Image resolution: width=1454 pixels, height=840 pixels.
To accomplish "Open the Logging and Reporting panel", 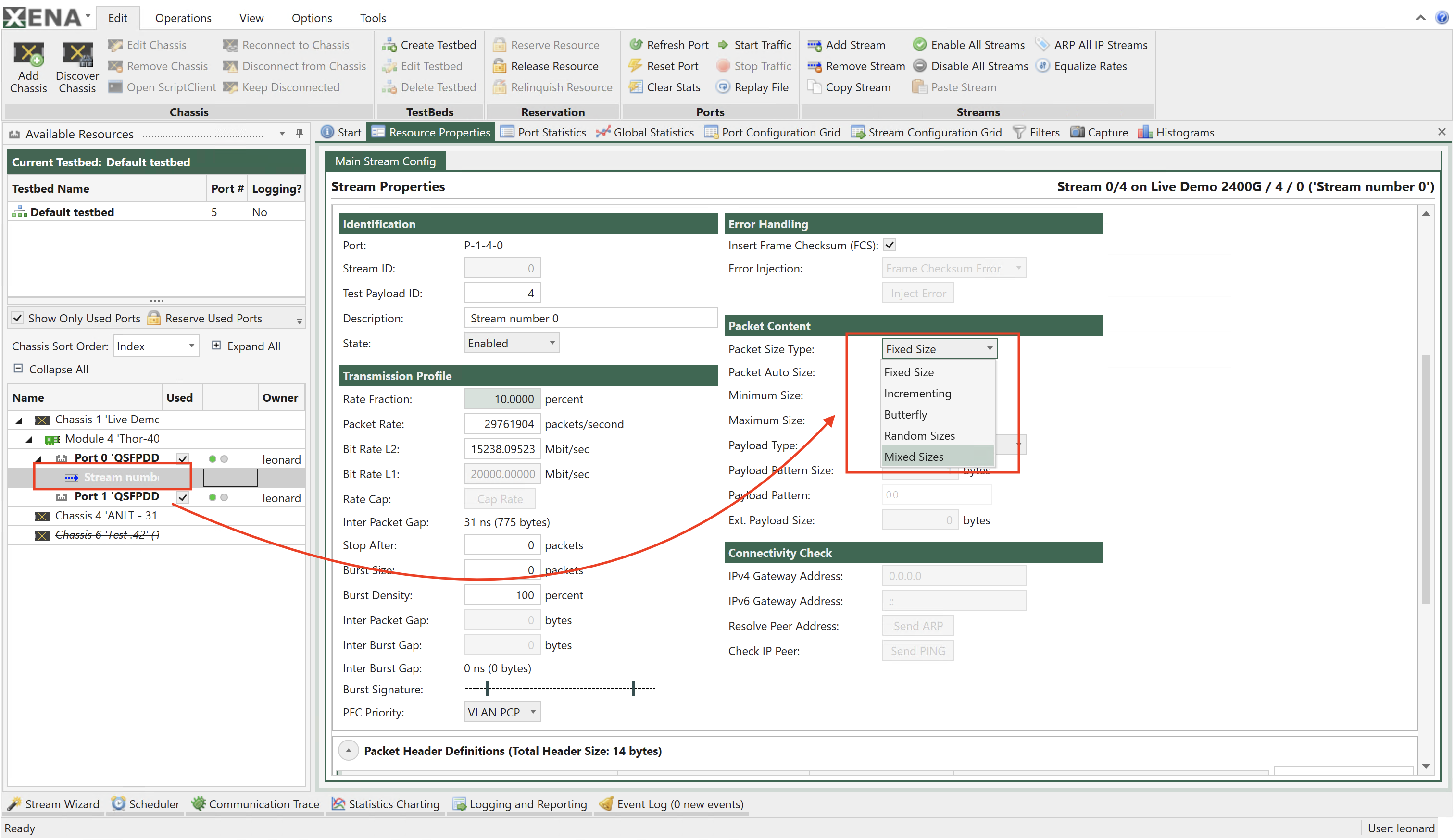I will tap(519, 803).
